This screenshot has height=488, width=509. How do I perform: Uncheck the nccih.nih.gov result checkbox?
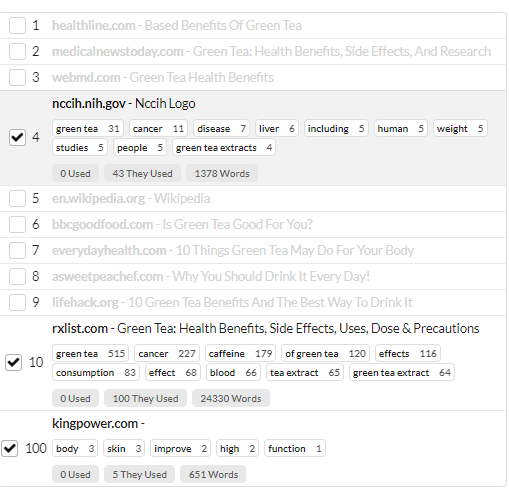click(x=17, y=137)
